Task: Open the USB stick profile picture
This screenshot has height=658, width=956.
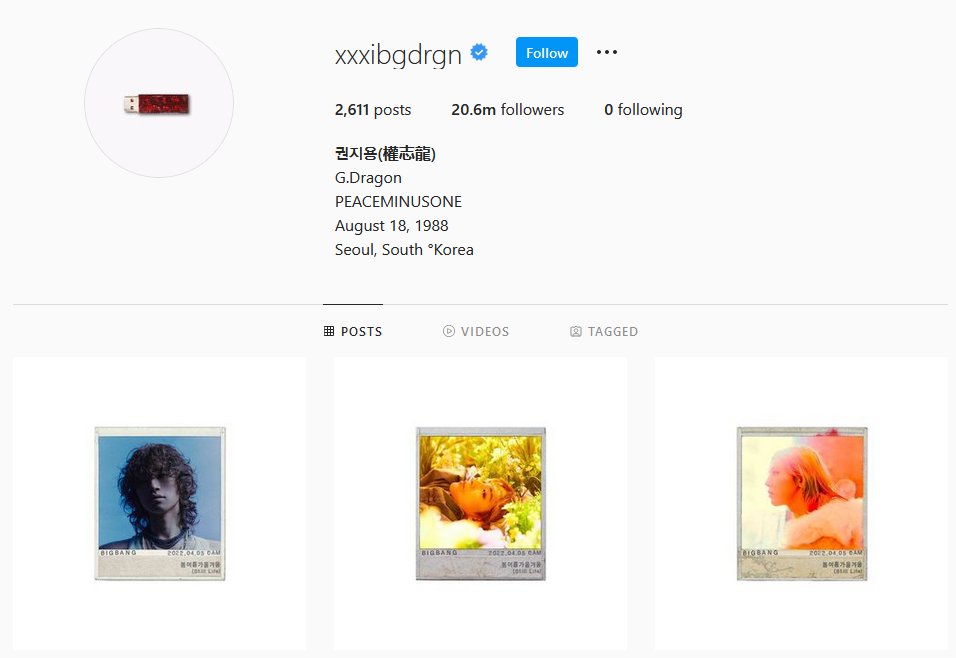Action: pos(159,103)
